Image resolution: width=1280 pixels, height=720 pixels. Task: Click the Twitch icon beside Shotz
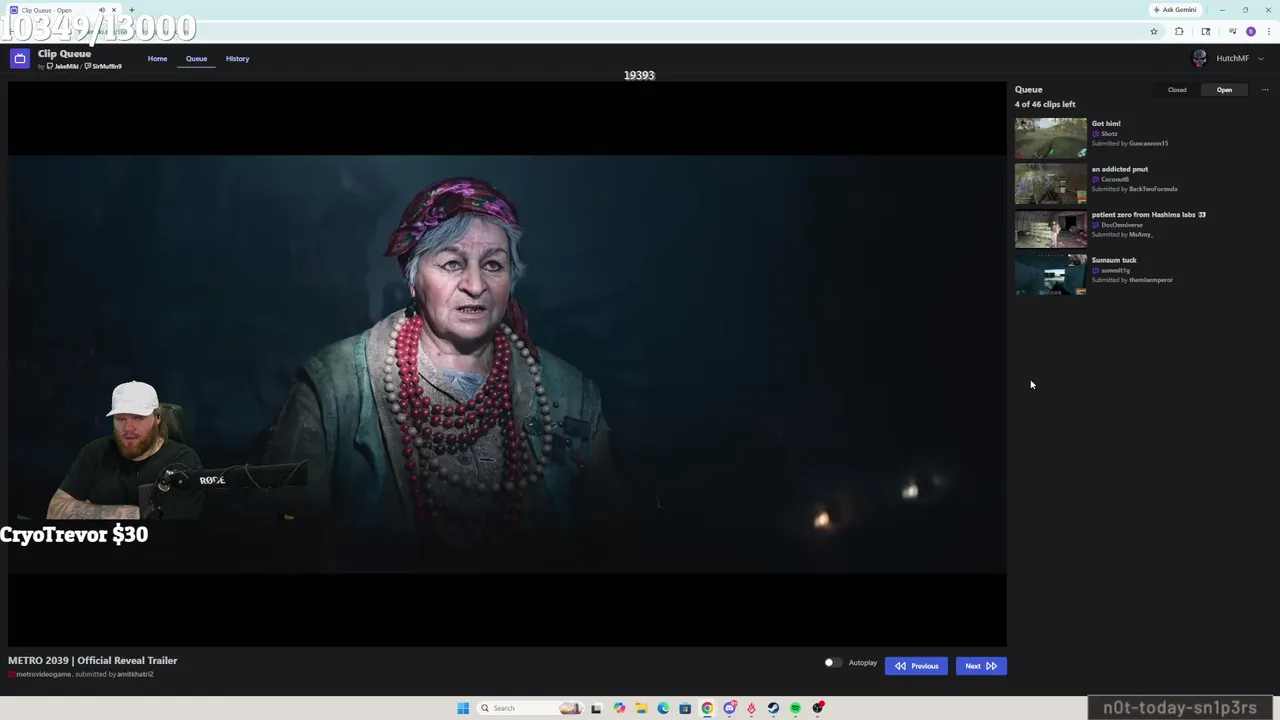point(1095,134)
